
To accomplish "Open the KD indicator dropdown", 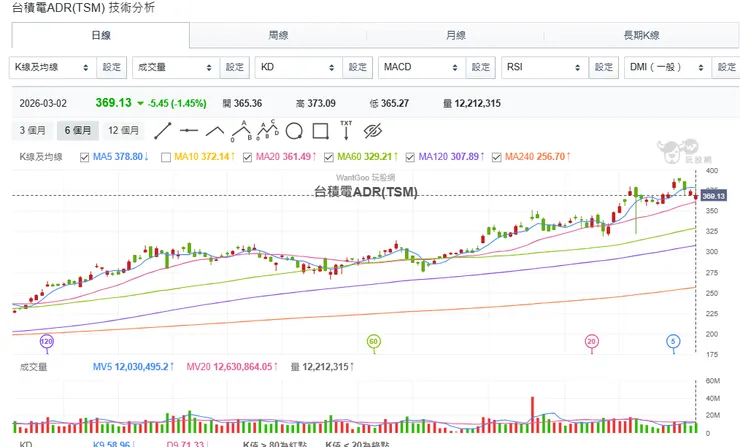I will click(x=299, y=67).
